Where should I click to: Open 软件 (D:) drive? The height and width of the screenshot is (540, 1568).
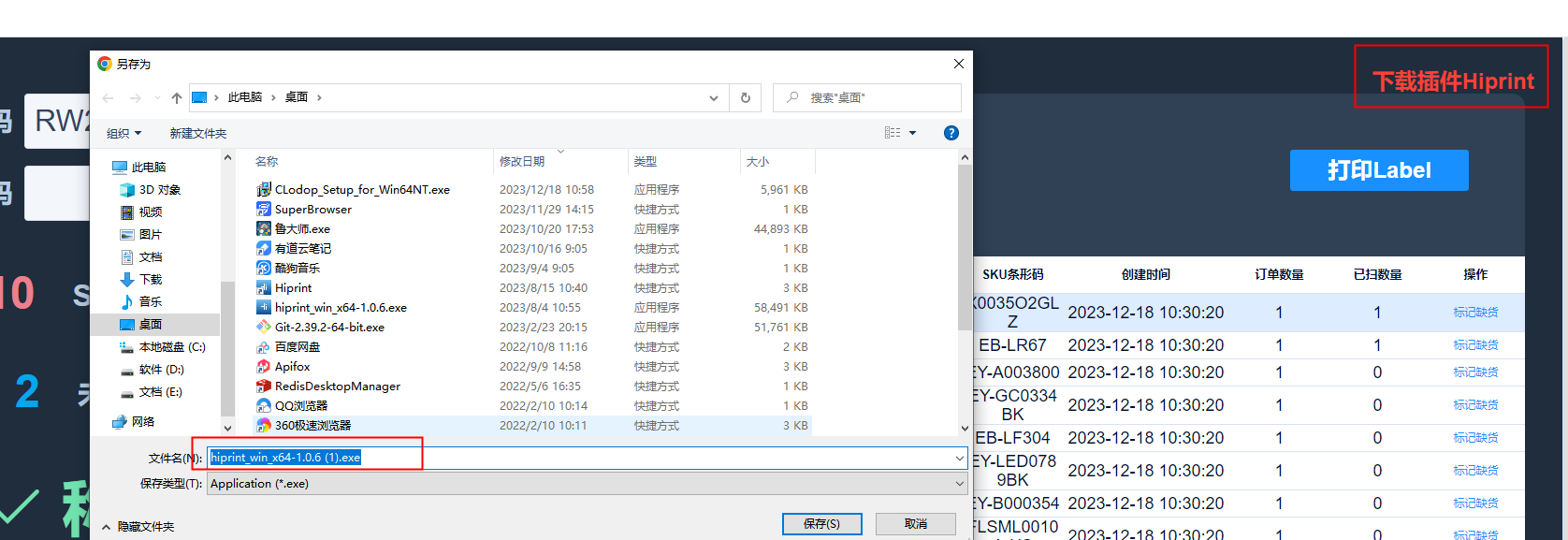coord(152,369)
